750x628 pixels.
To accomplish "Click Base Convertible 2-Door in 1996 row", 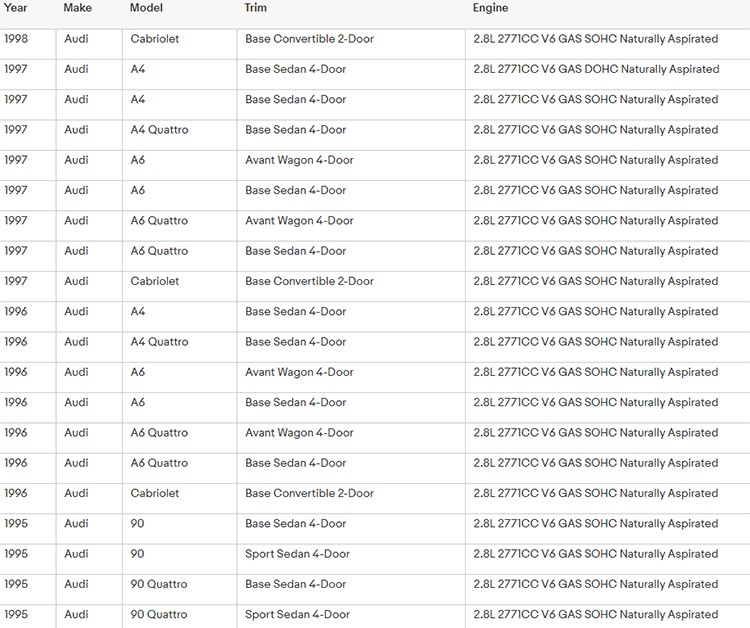I will (309, 493).
